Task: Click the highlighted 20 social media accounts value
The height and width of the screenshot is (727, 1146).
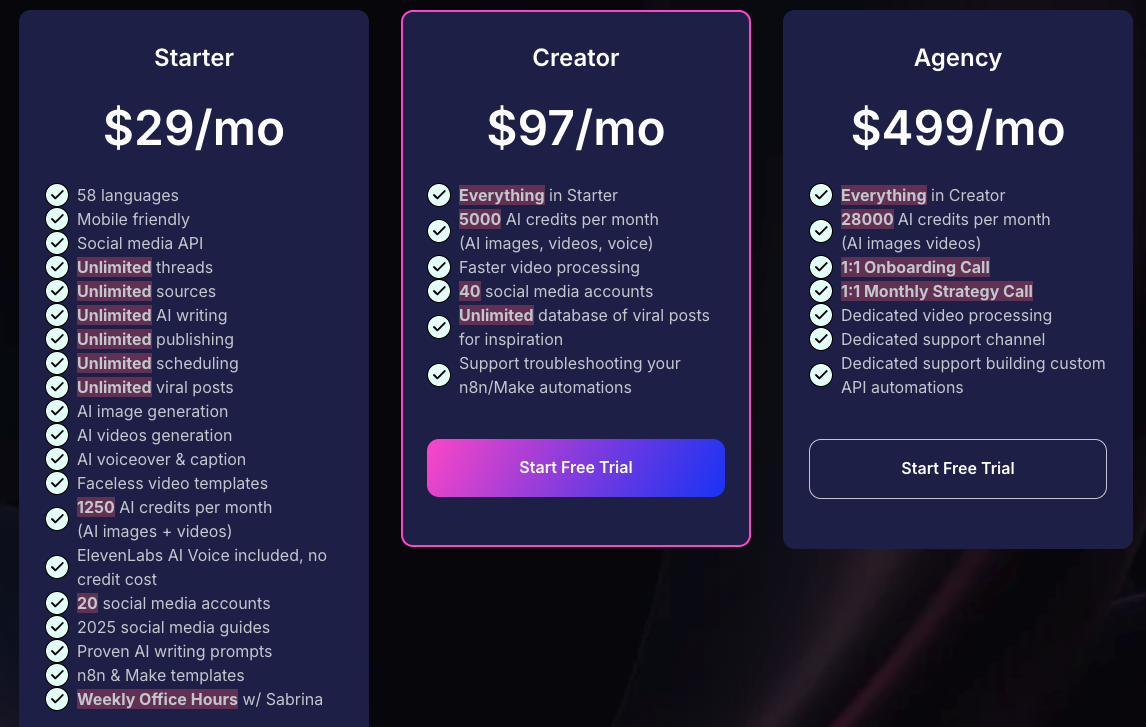Action: coord(87,603)
